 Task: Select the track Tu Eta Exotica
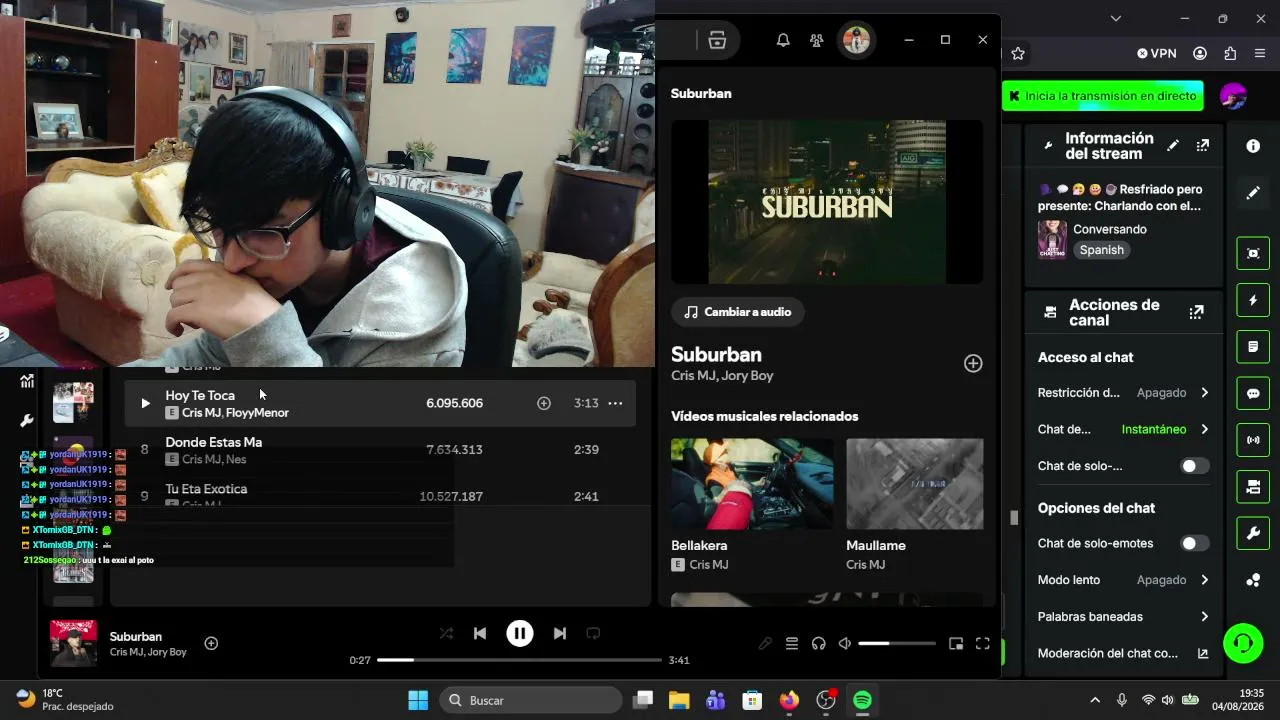coord(380,495)
